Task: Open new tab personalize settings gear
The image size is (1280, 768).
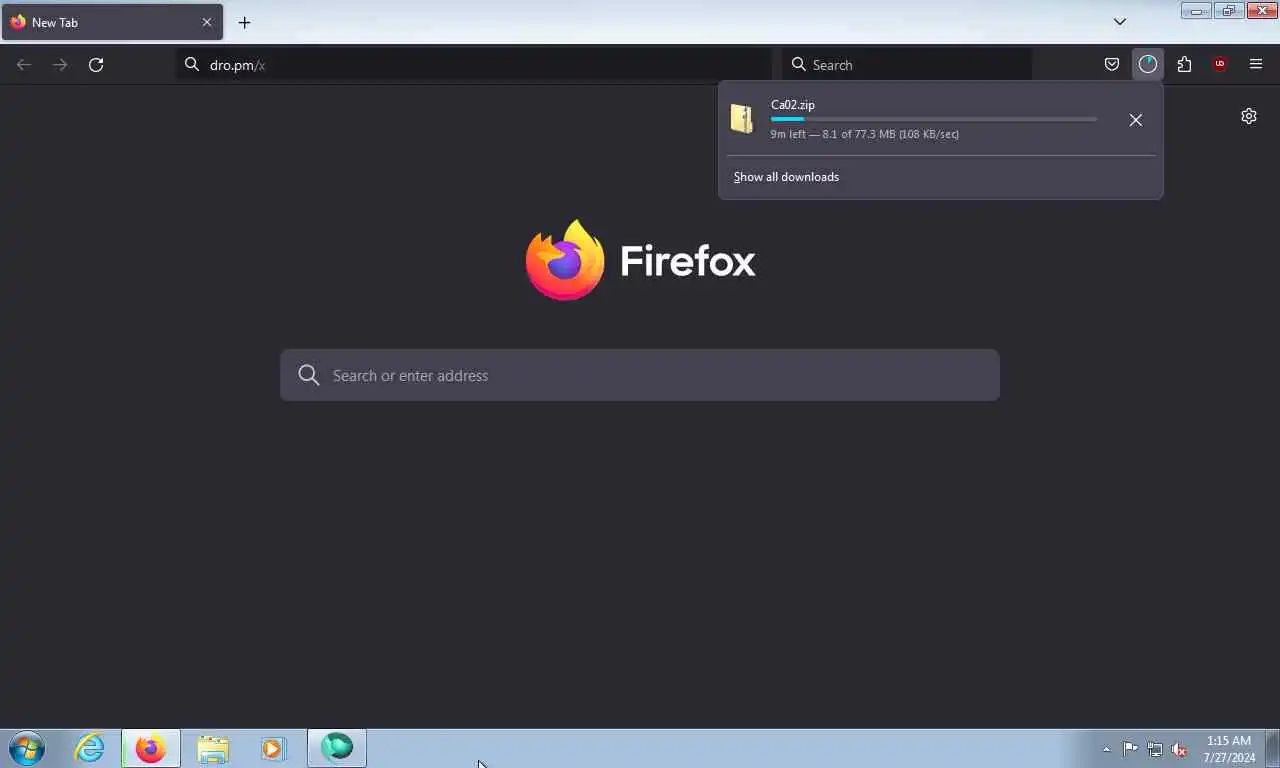Action: 1249,116
